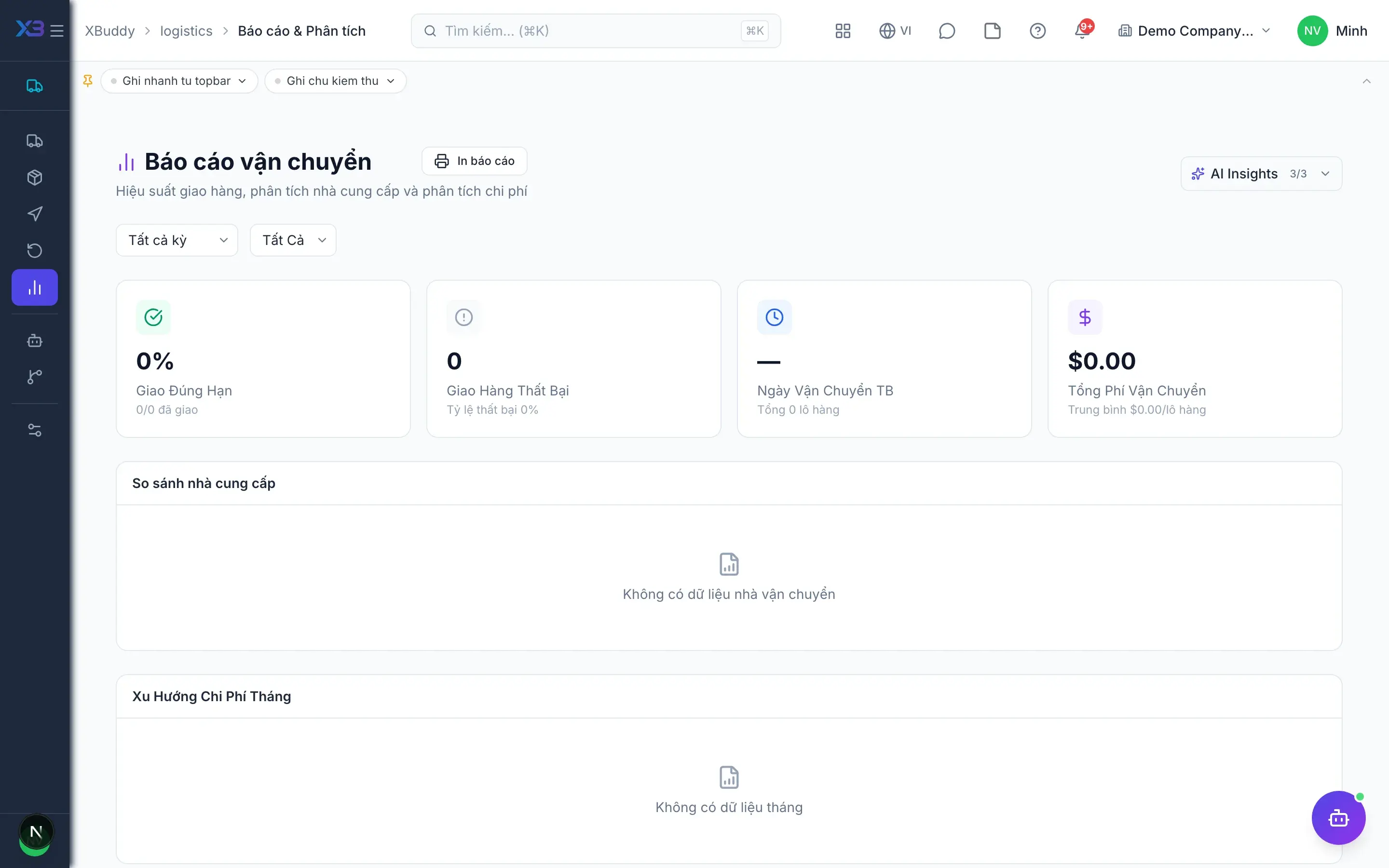Open the NV Minh user profile
The image size is (1389, 868).
click(x=1332, y=30)
